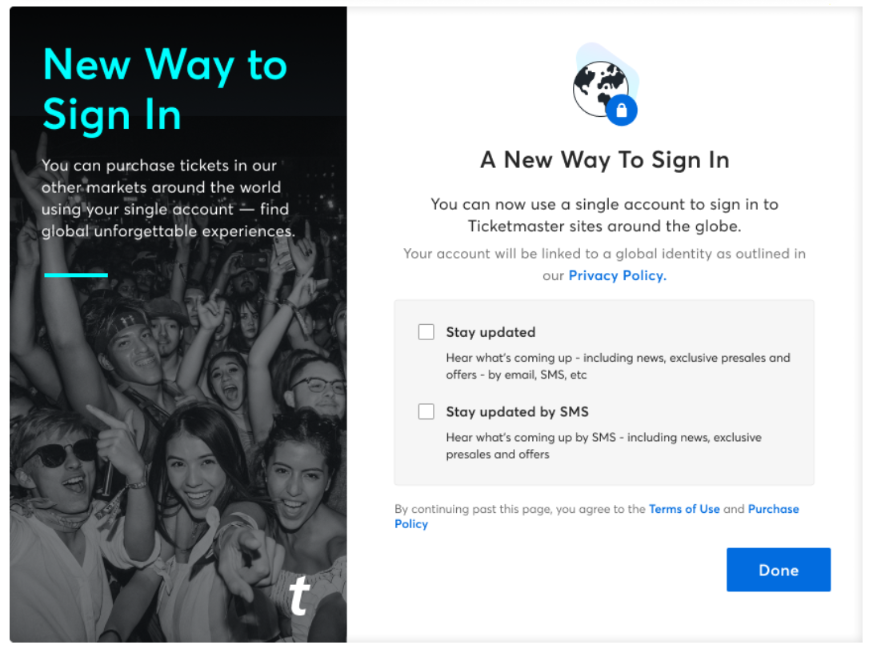The height and width of the screenshot is (651, 871).
Task: Click the crowd photo on left panel
Action: click(178, 444)
